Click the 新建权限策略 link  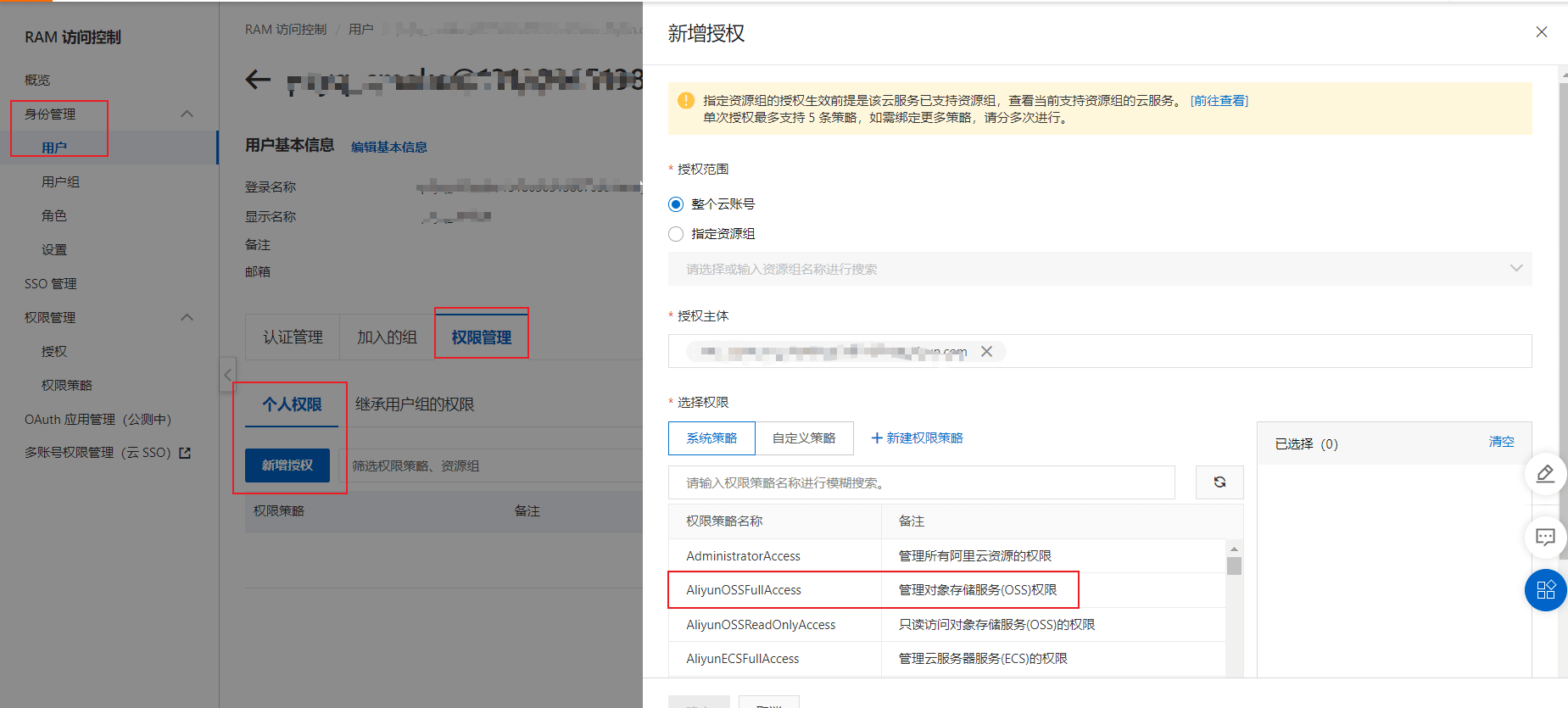(924, 438)
